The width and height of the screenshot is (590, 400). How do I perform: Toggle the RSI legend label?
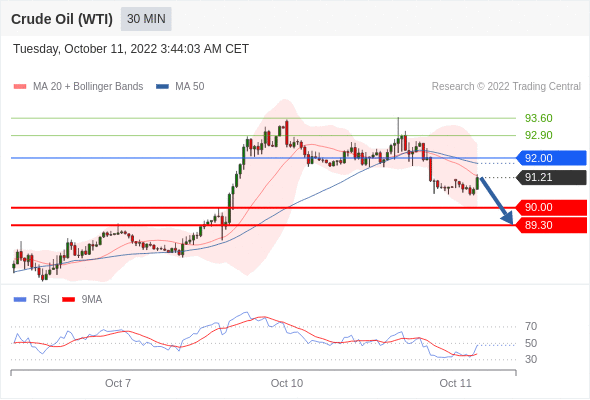click(x=41, y=300)
